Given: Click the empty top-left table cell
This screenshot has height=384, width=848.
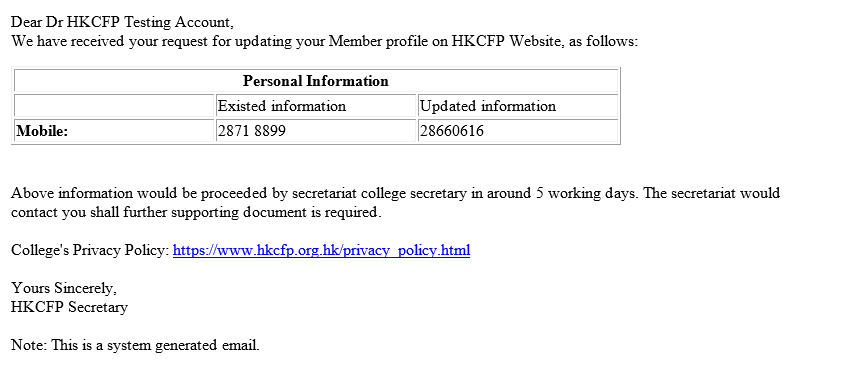Looking at the screenshot, I should pos(114,106).
